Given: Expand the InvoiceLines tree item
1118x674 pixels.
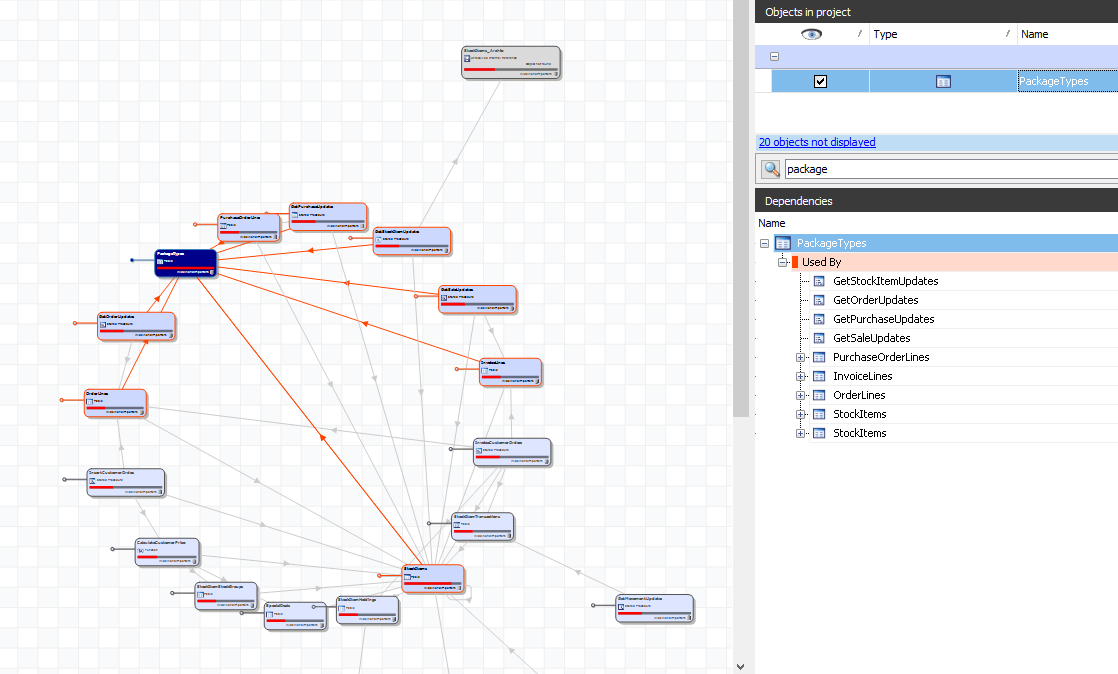Looking at the screenshot, I should click(x=801, y=376).
